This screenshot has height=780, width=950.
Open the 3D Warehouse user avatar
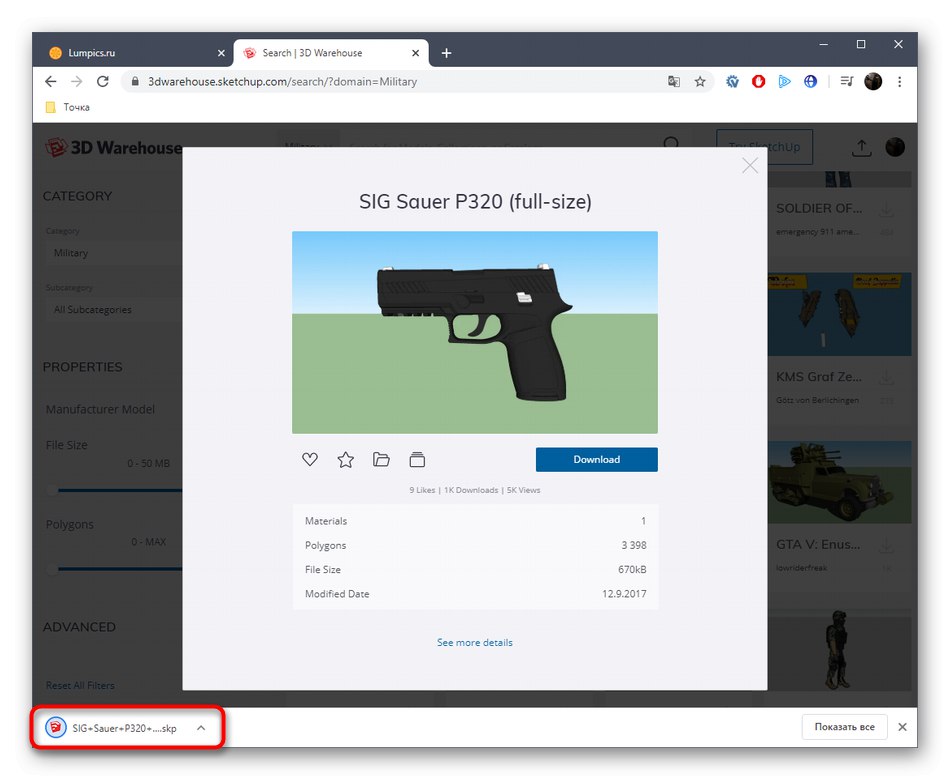point(895,147)
